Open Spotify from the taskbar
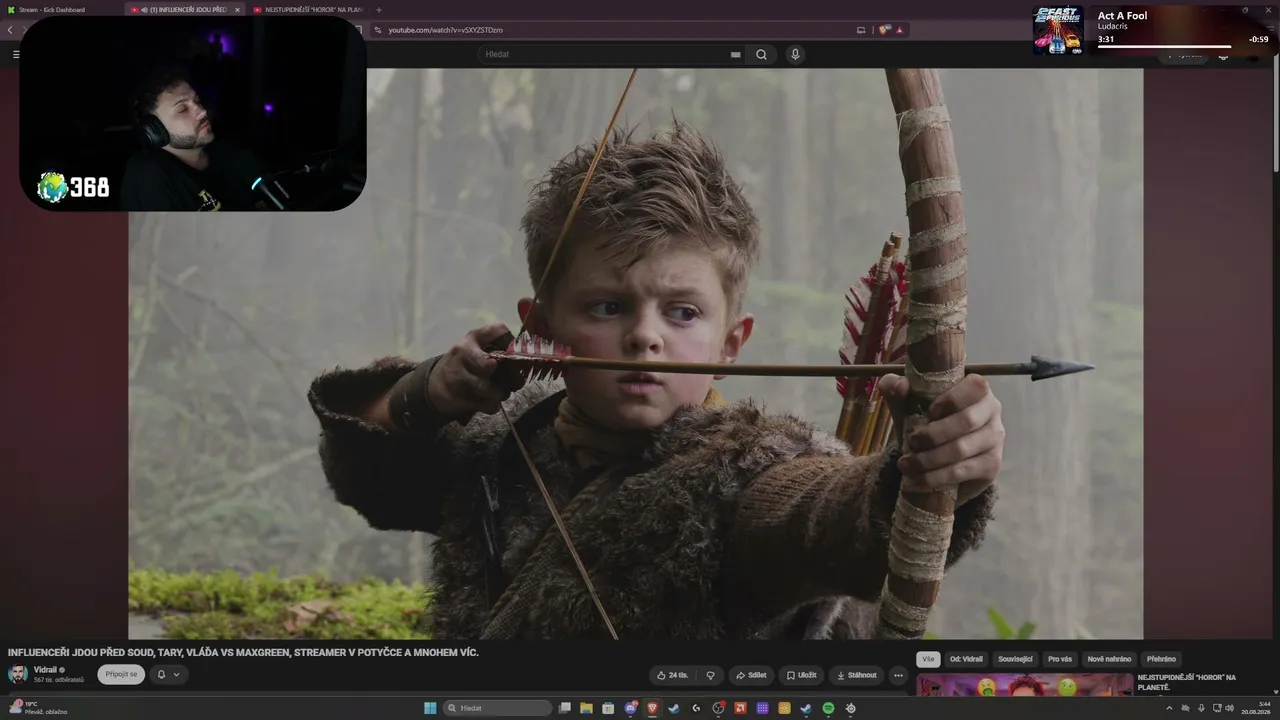The height and width of the screenshot is (720, 1280). click(828, 708)
